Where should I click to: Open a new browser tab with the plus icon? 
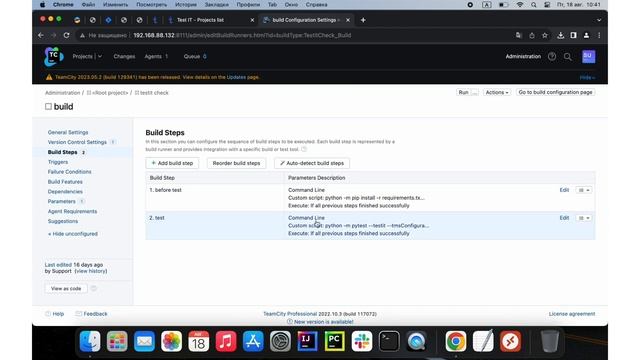pos(363,20)
